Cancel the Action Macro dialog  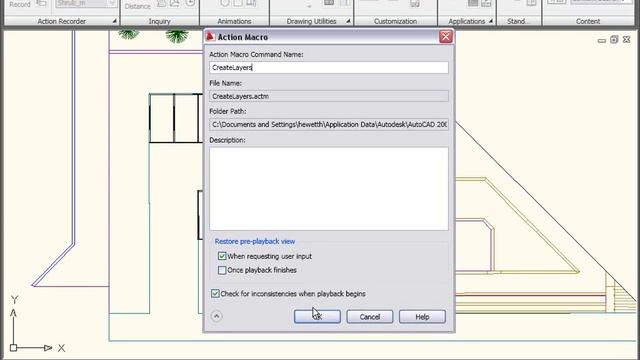(x=370, y=317)
